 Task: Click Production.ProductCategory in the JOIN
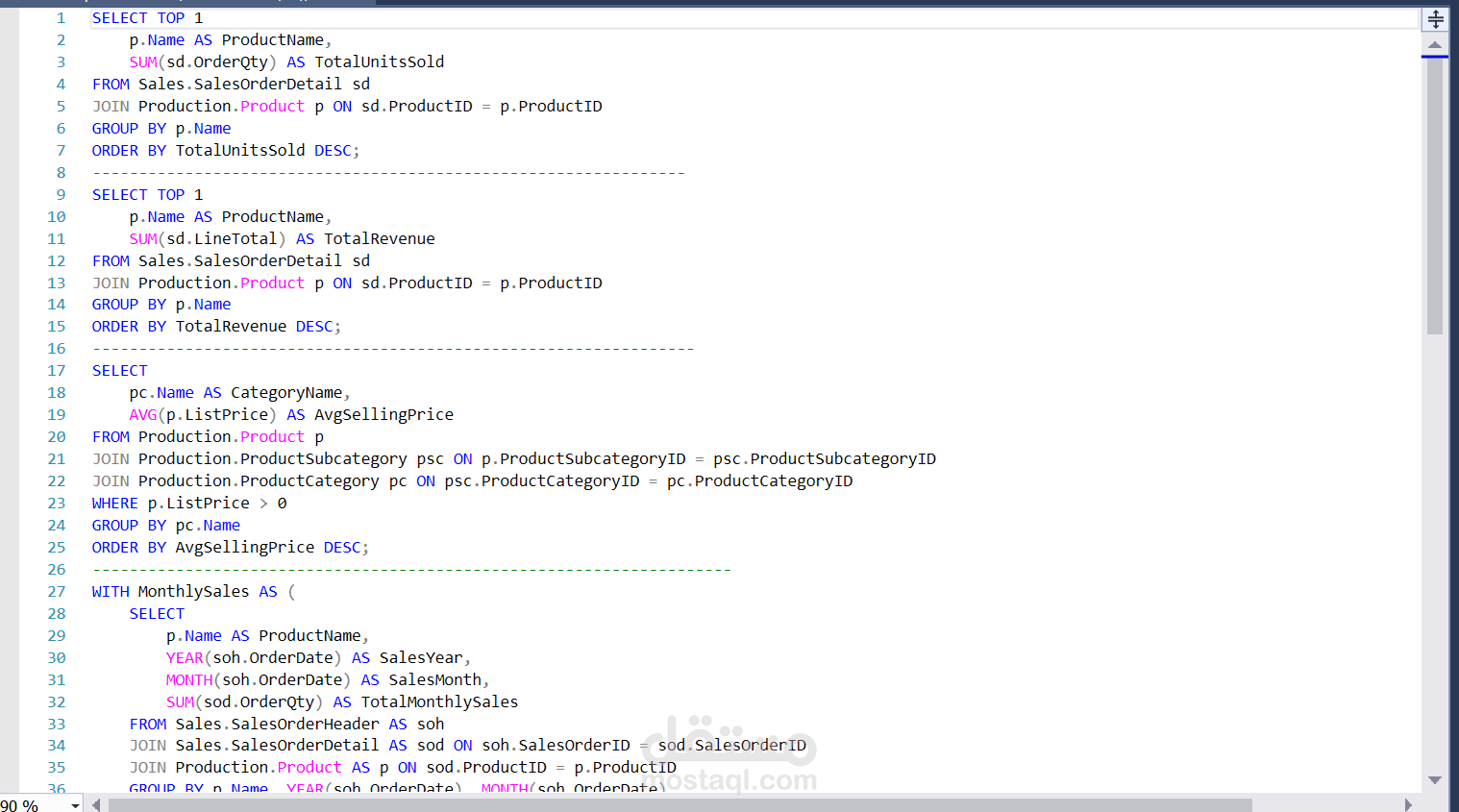[259, 481]
